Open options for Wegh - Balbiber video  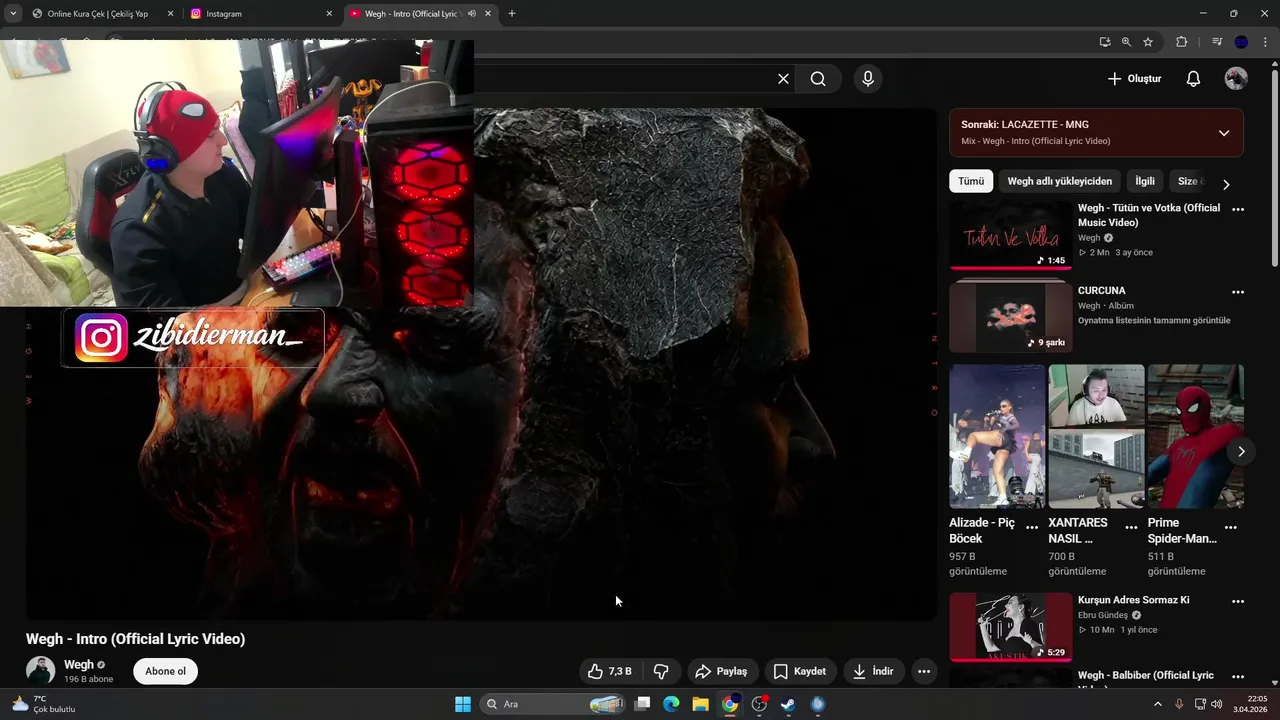1238,677
